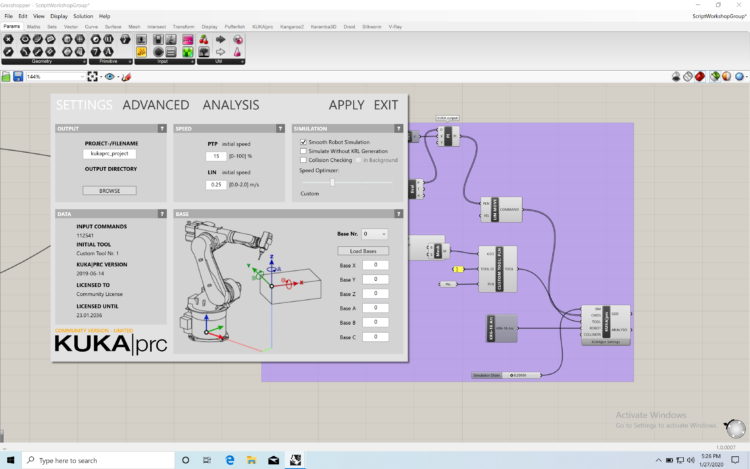
Task: Click the open file icon in canvas toolbar
Action: click(6, 76)
